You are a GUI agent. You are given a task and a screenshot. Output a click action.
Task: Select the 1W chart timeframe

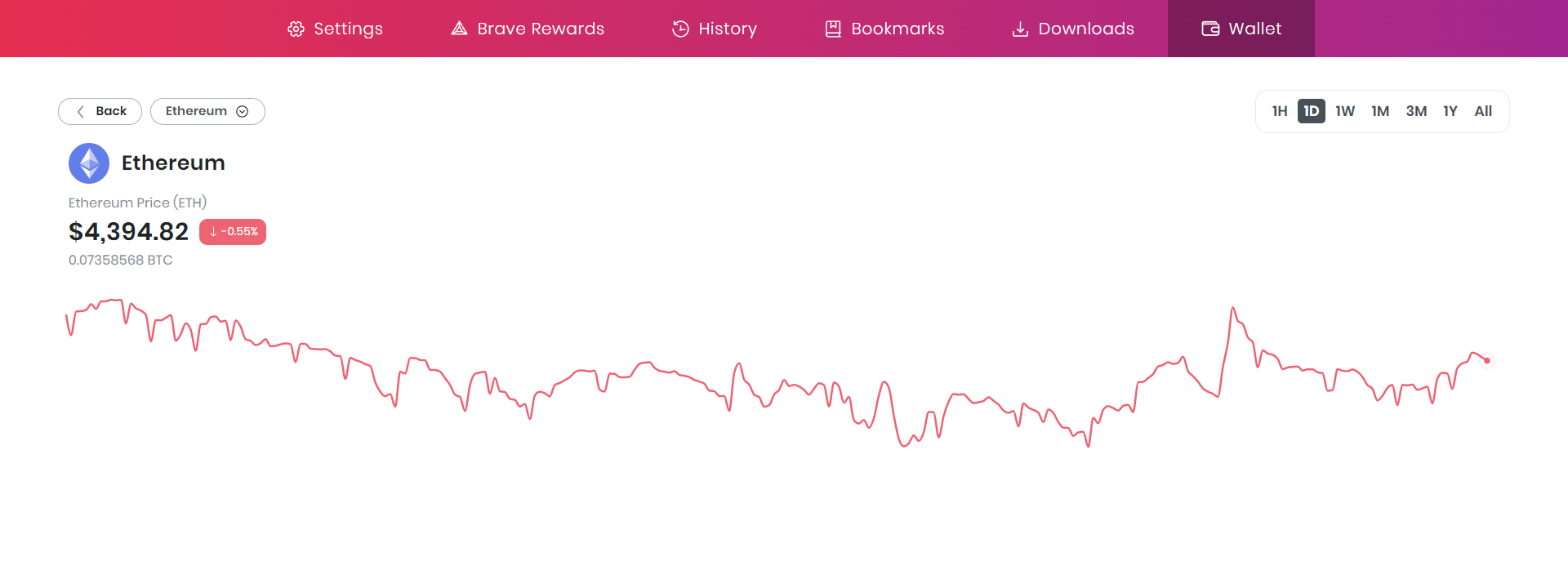click(1345, 111)
